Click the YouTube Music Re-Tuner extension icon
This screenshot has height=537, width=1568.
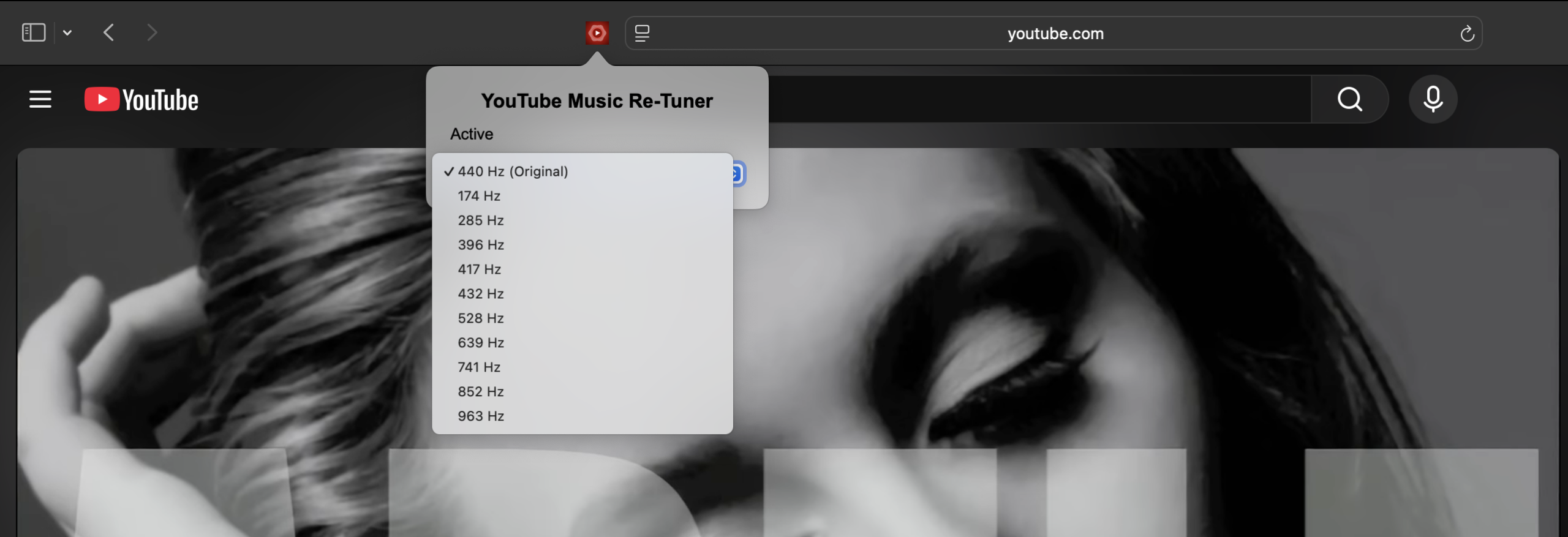click(597, 33)
